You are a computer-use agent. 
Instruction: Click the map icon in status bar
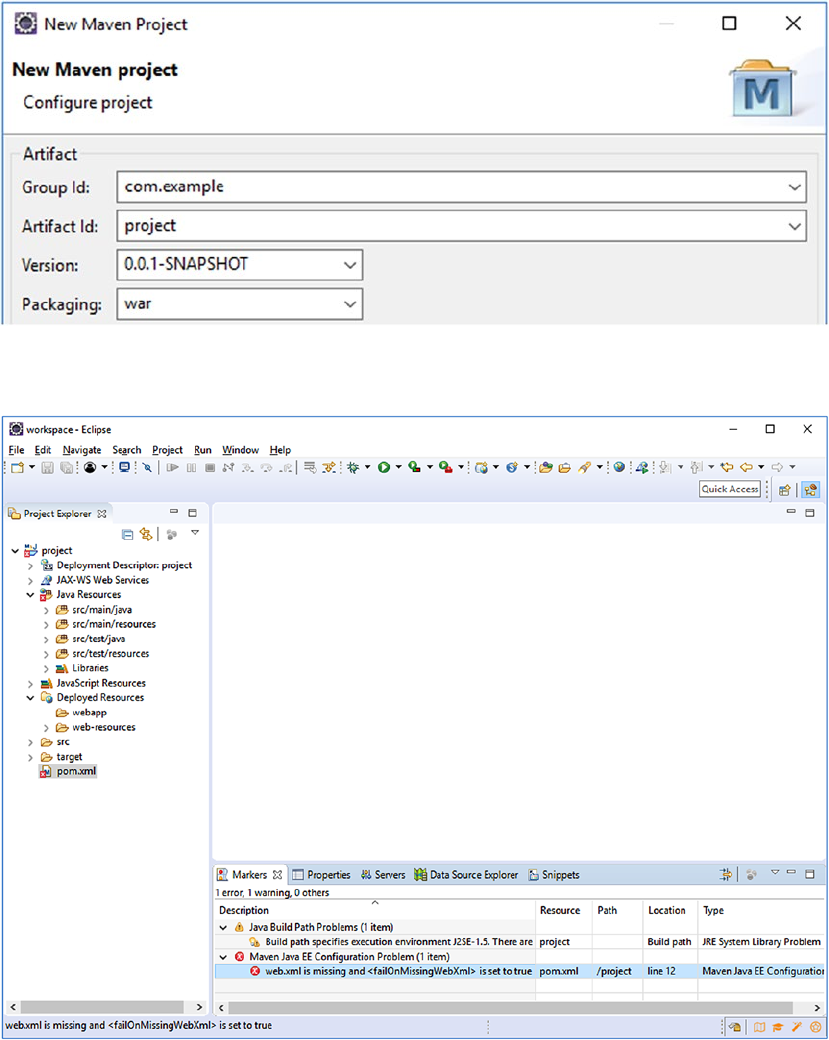(x=759, y=1027)
